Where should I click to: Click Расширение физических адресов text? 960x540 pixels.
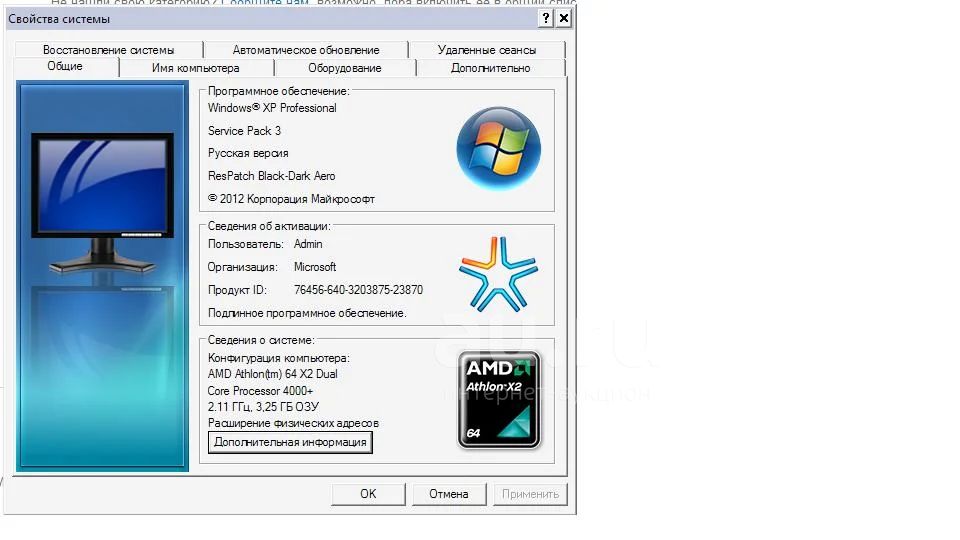pyautogui.click(x=293, y=423)
